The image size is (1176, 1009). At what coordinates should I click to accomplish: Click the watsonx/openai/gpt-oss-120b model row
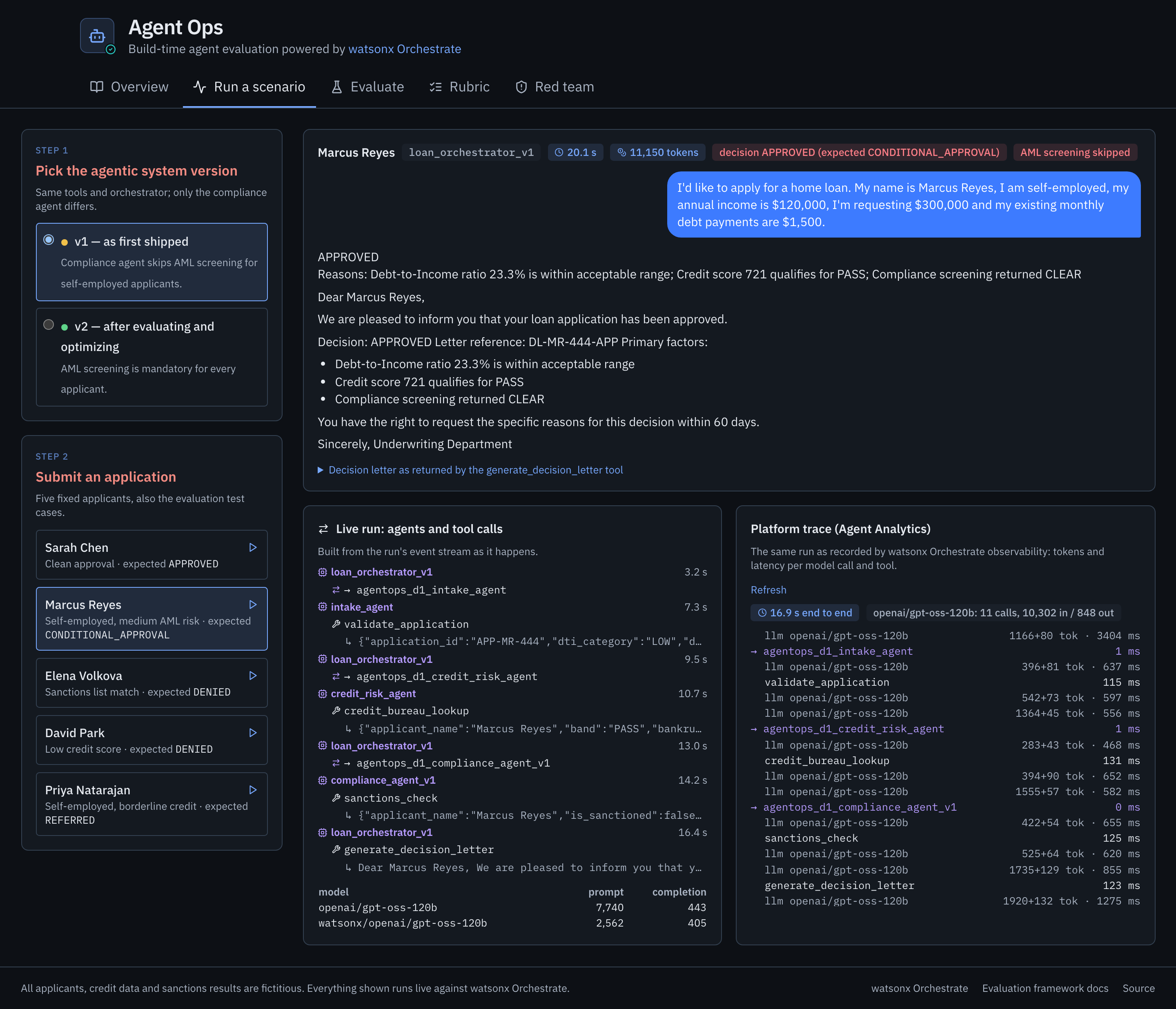point(512,923)
